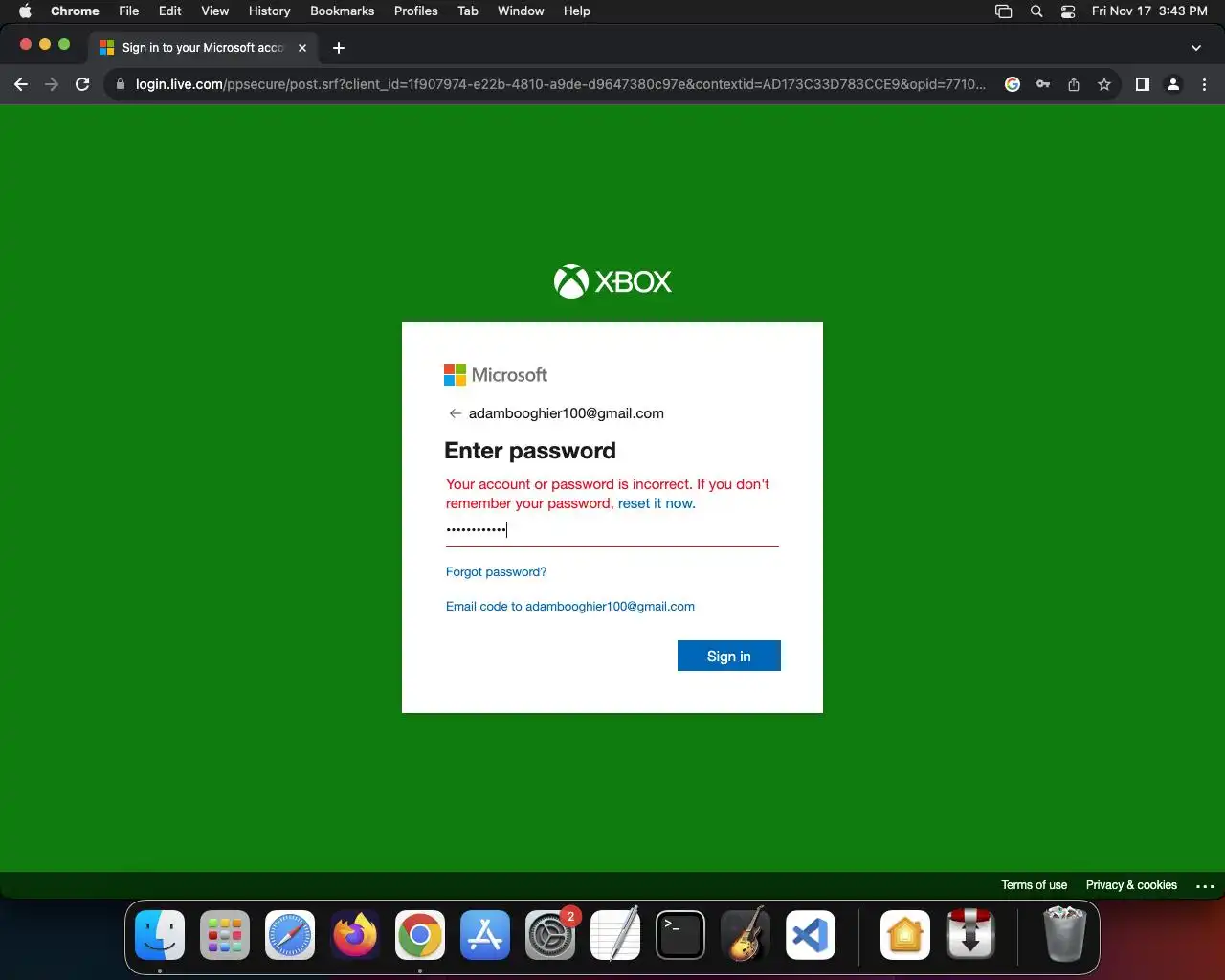Viewport: 1225px width, 980px height.
Task: Open the Tab menu
Action: coord(468,11)
